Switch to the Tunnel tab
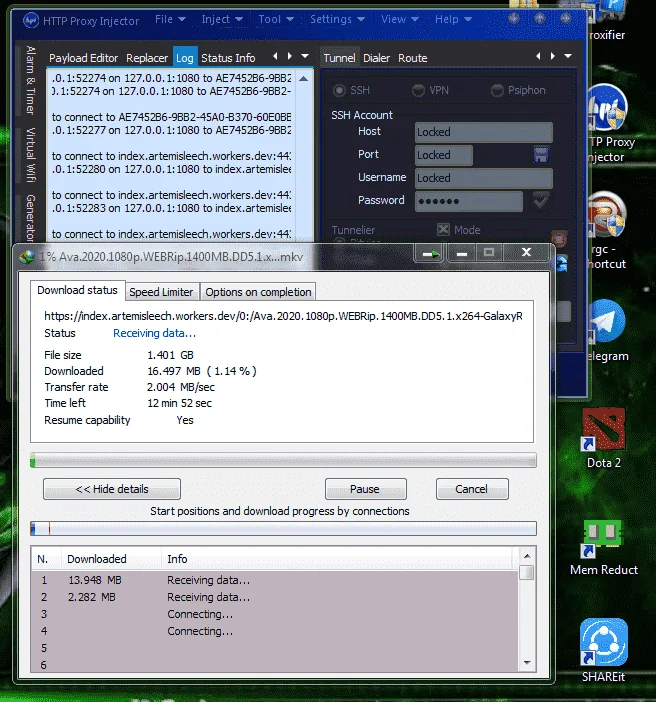 click(x=339, y=58)
